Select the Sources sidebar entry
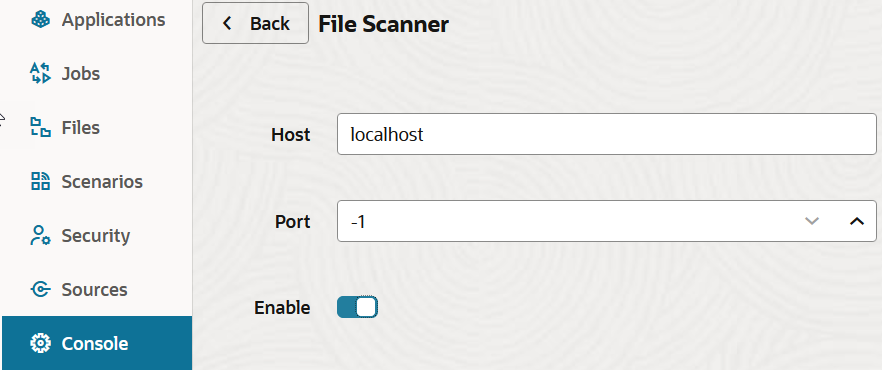Viewport: 882px width, 370px height. pos(97,290)
